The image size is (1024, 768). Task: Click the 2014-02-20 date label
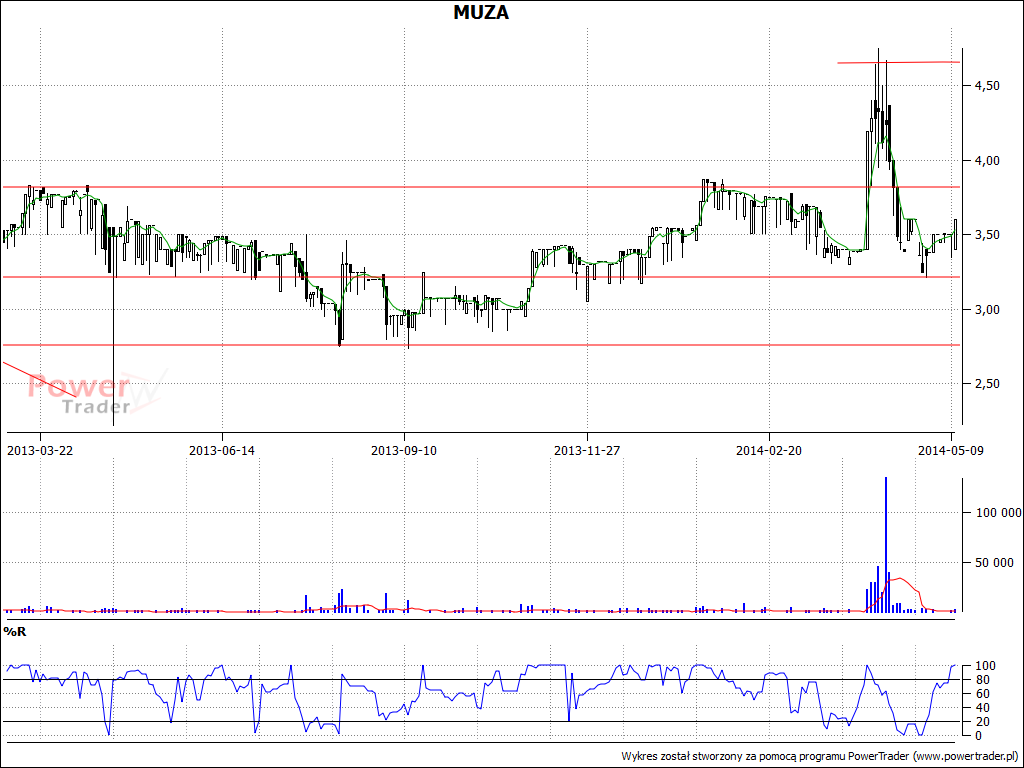[769, 451]
